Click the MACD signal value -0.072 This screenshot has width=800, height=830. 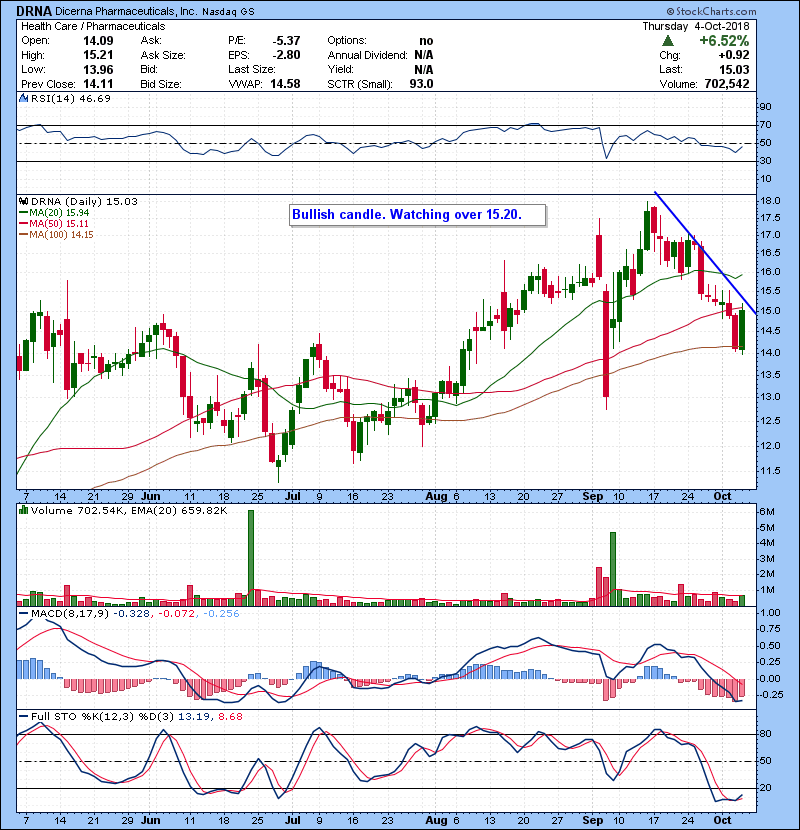177,614
